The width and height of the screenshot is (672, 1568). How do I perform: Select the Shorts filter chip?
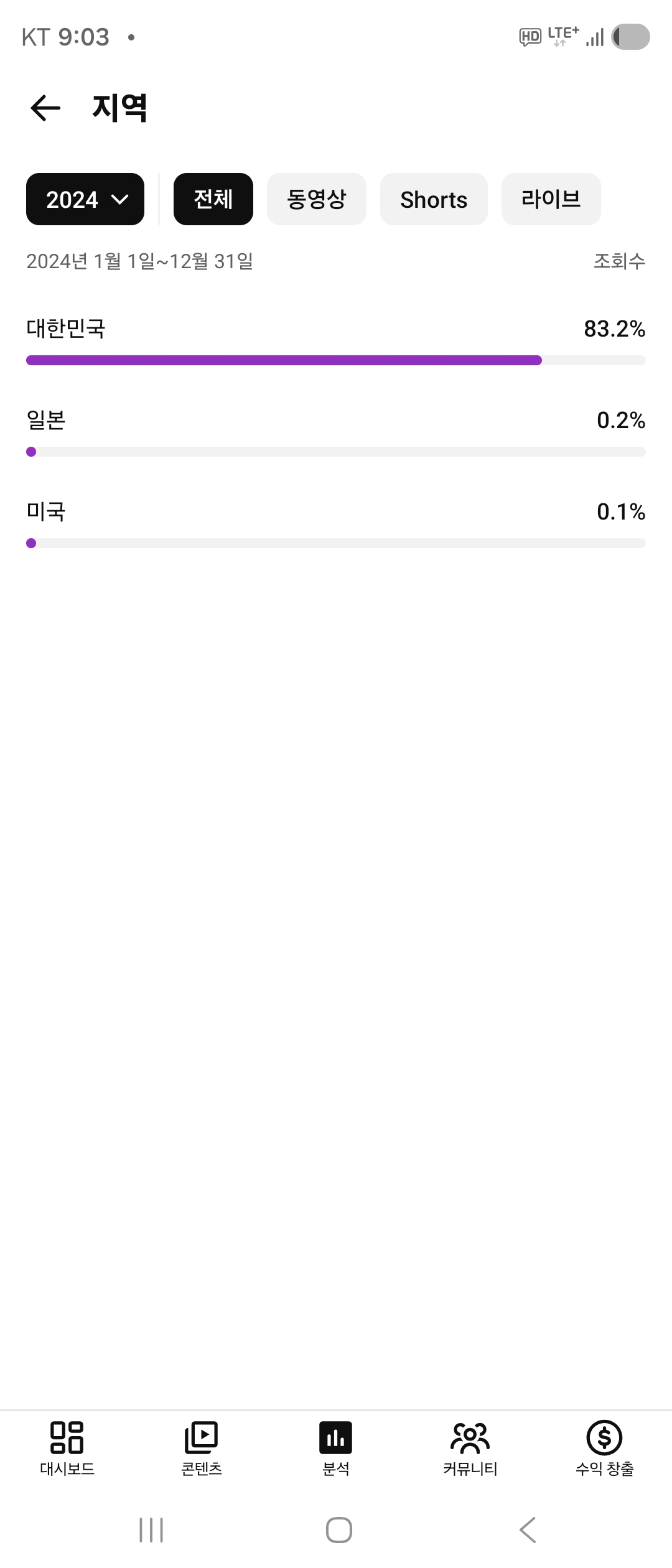434,199
